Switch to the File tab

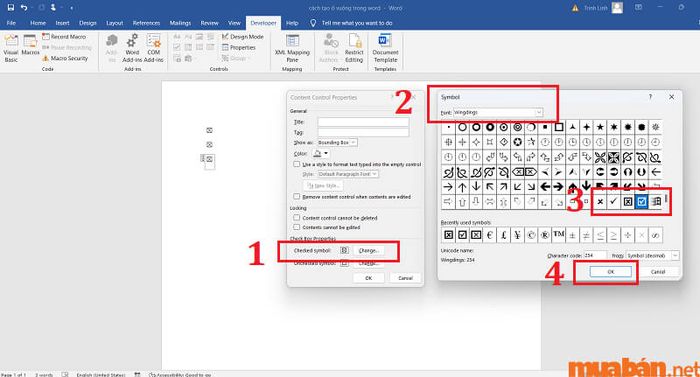coord(11,23)
